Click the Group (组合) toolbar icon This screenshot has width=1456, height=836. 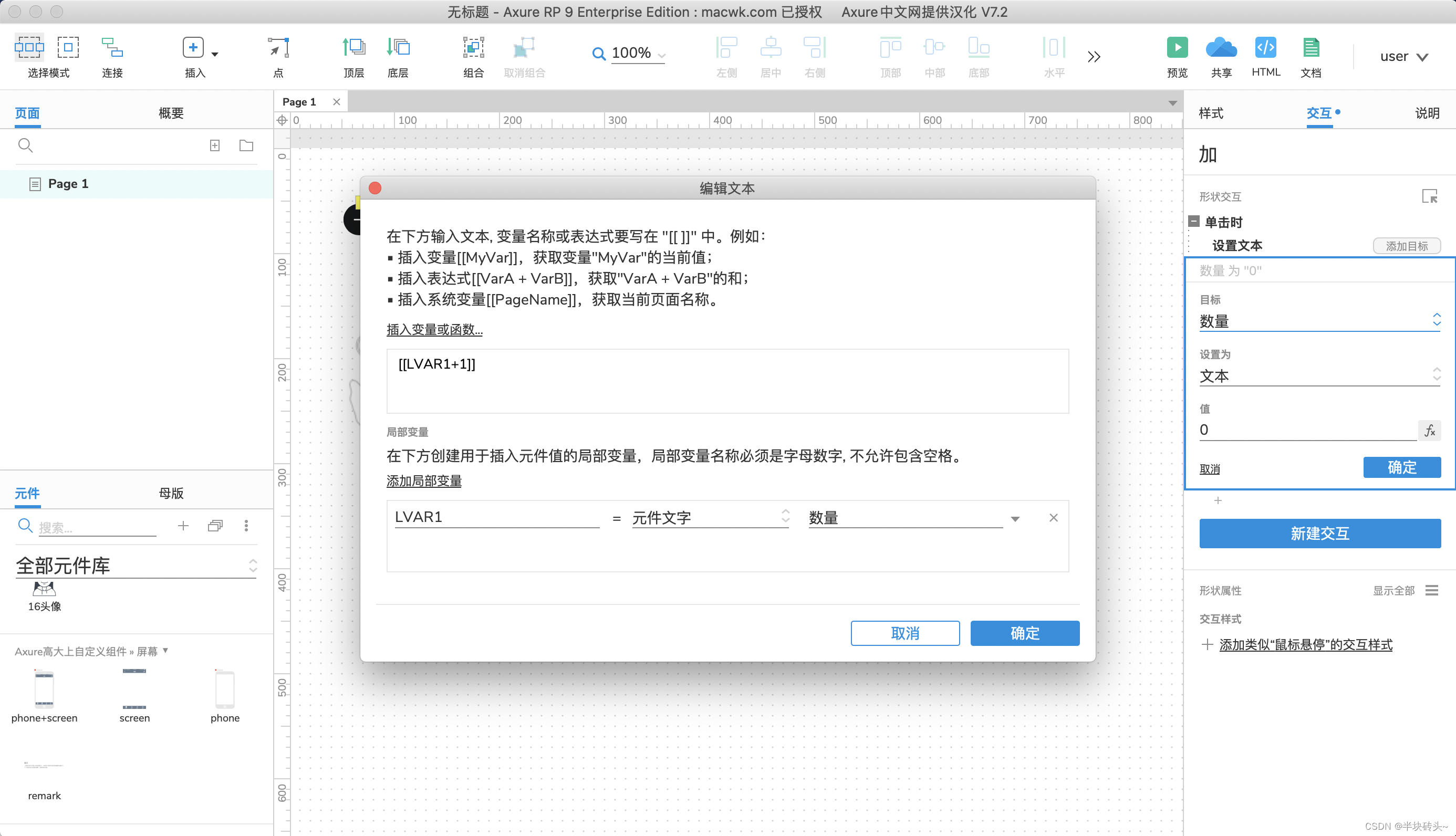pos(474,47)
